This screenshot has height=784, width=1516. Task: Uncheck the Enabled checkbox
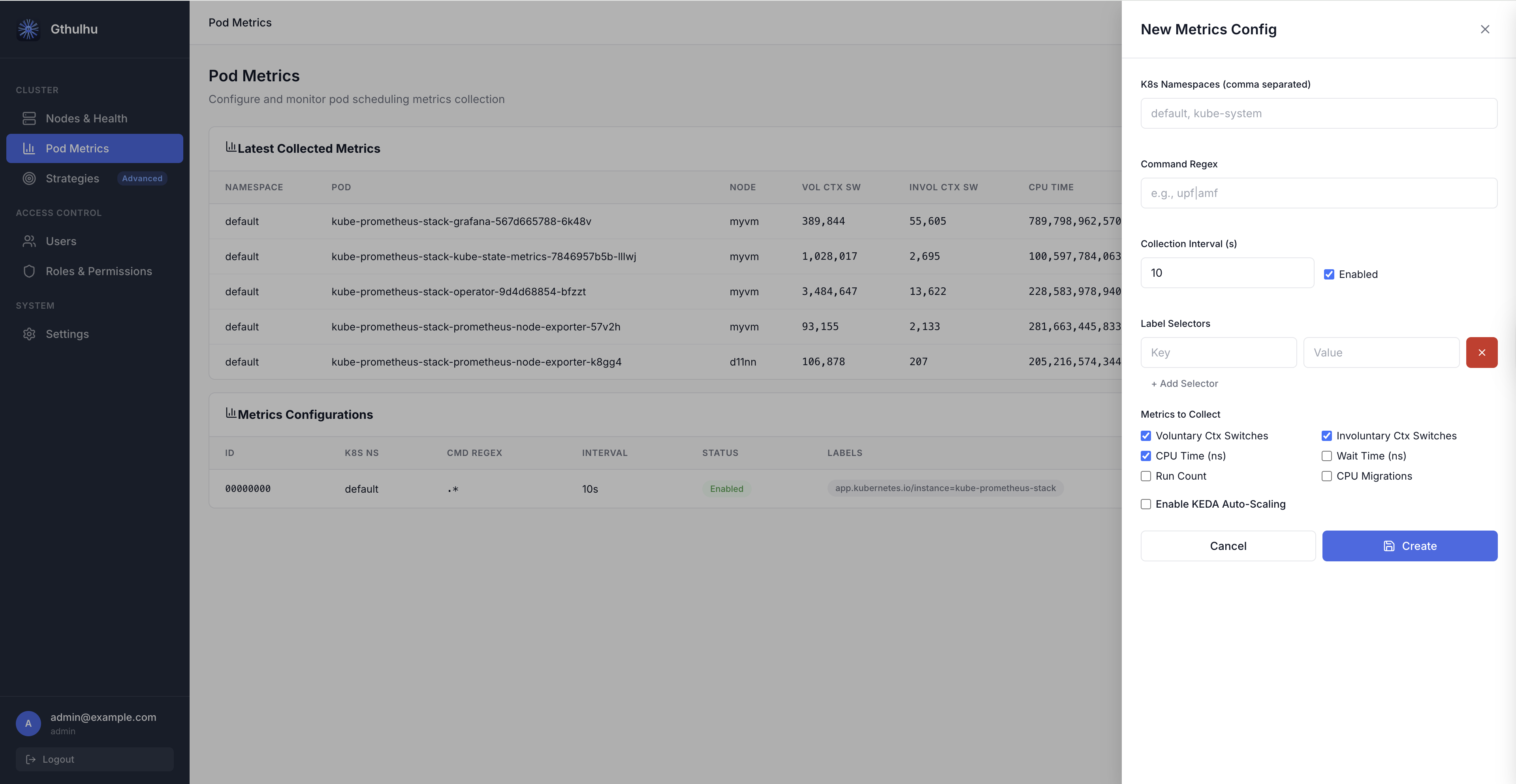coord(1329,274)
